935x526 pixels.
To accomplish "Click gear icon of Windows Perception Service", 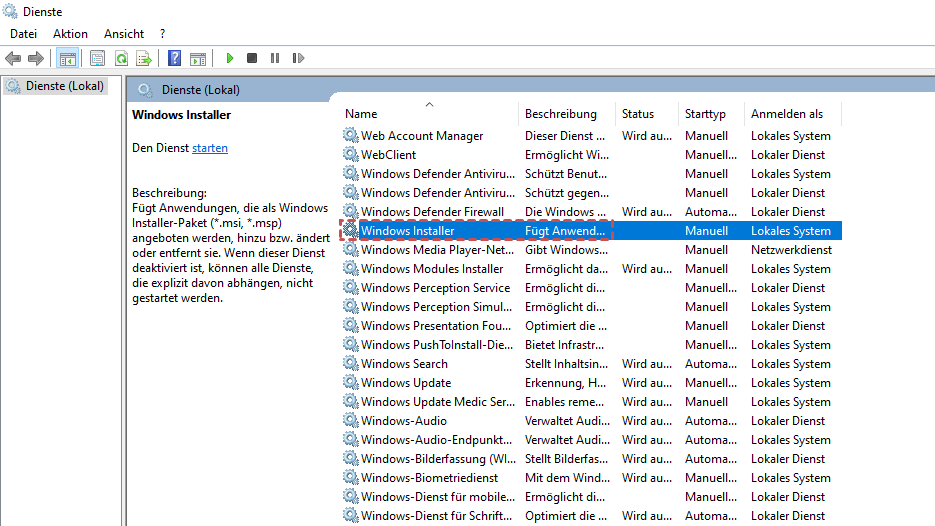I will (x=351, y=287).
